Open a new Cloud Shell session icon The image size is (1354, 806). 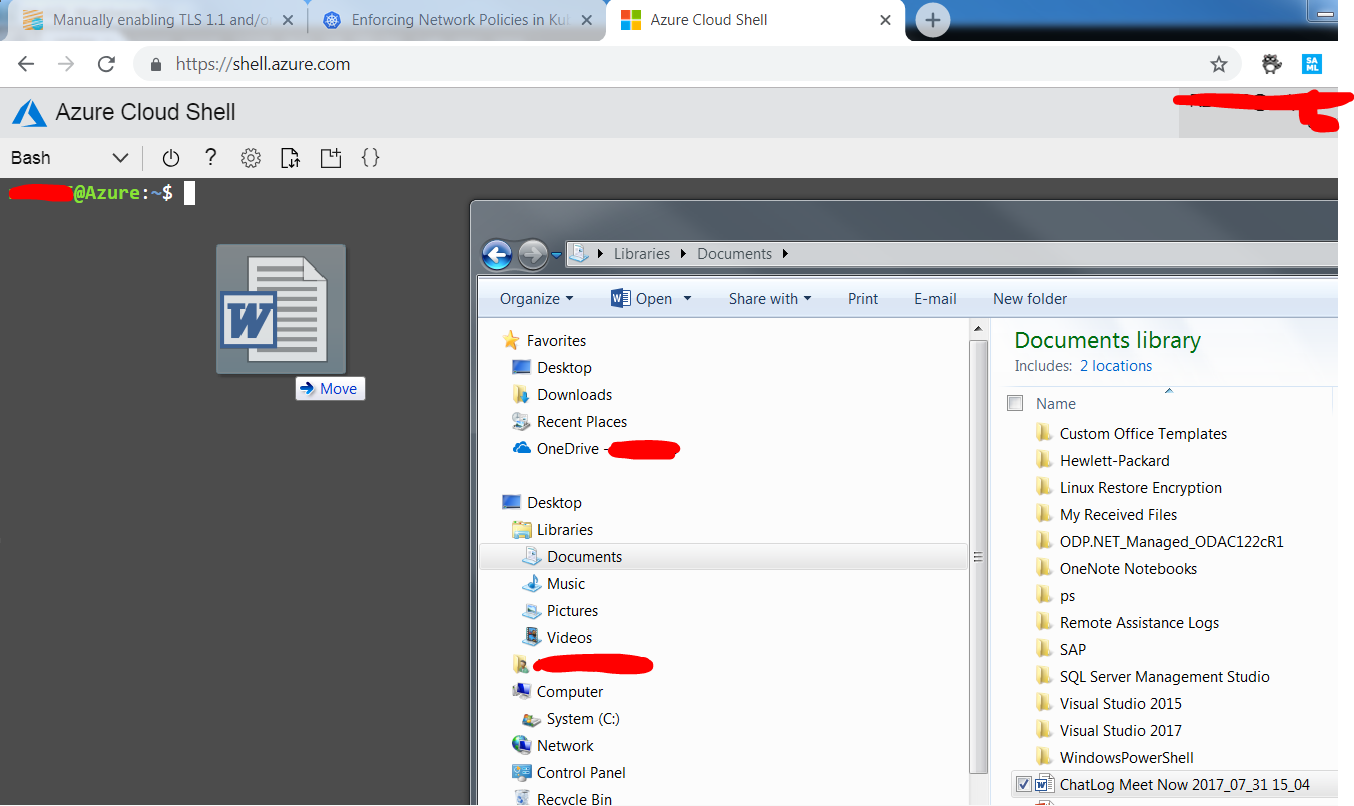point(330,157)
